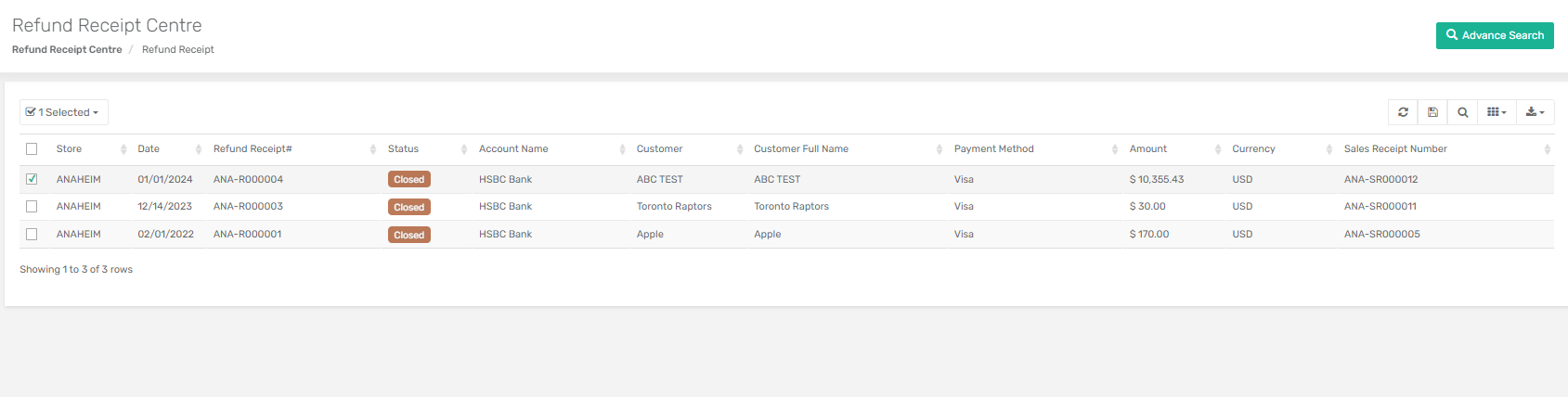1568x397 pixels.
Task: Open the export download dropdown
Action: (x=1535, y=112)
